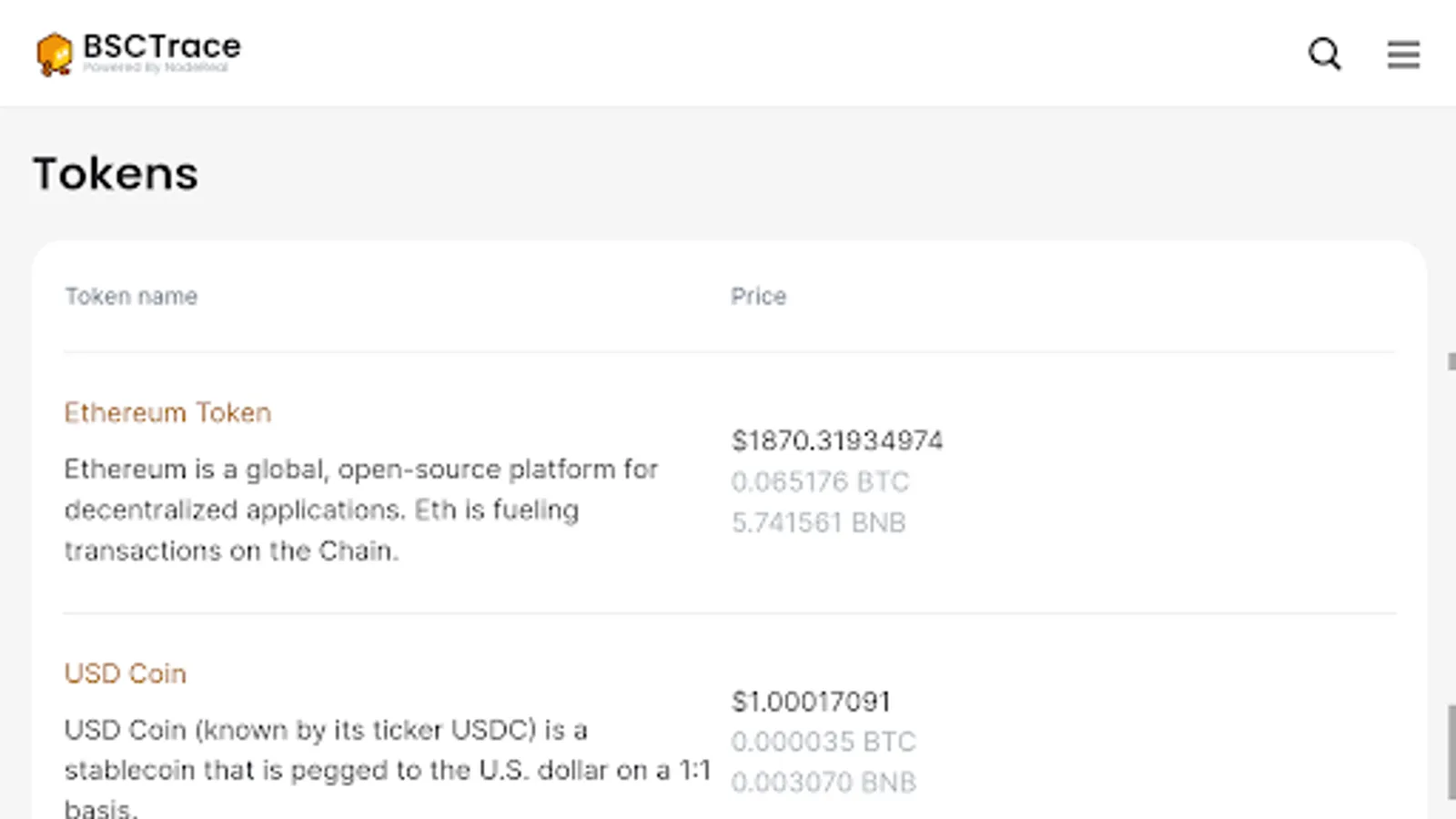Open the Ethereum Token link
Screen dimensions: 1456x819
point(167,413)
